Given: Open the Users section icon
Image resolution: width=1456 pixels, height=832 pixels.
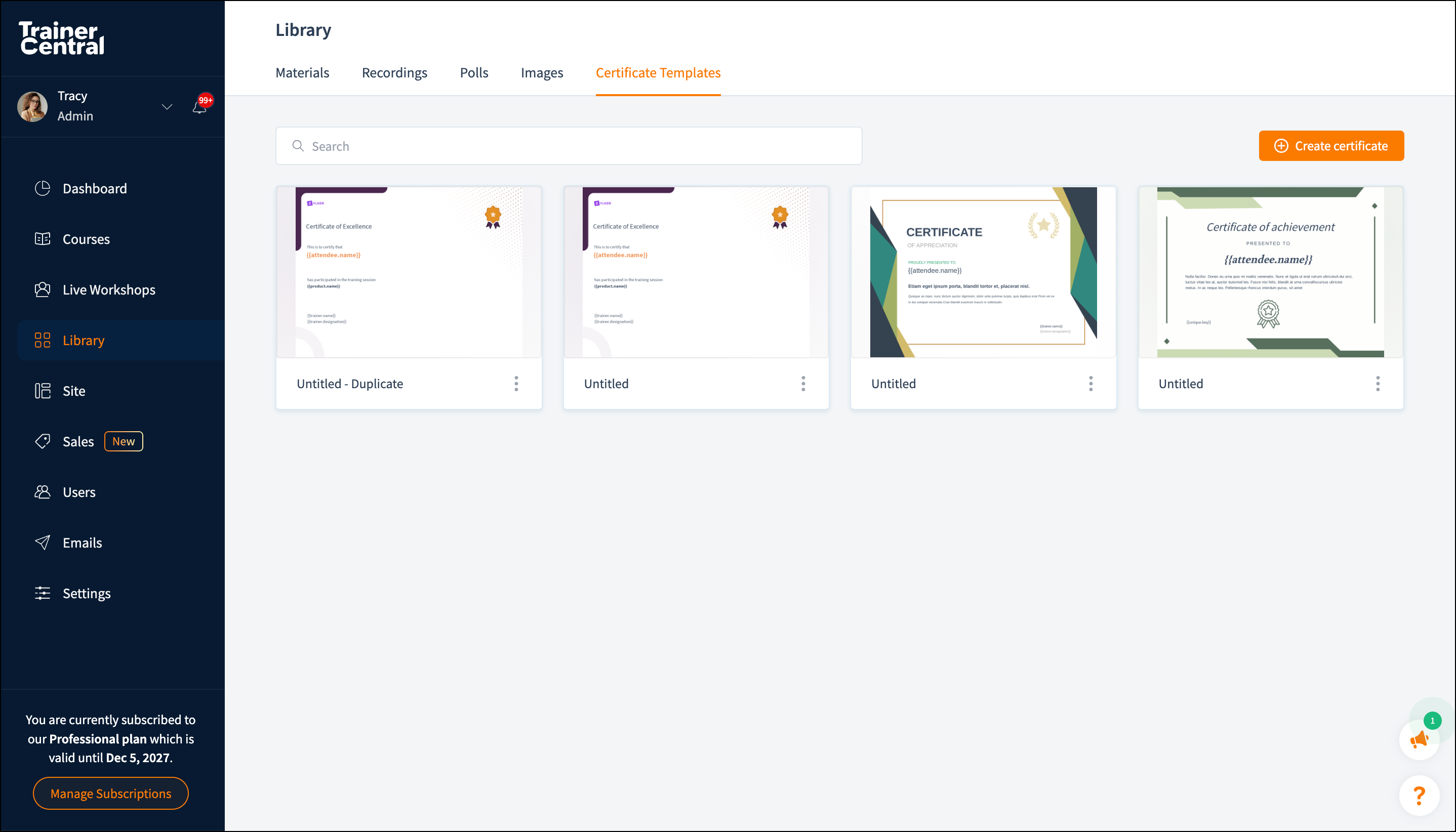Looking at the screenshot, I should pos(43,492).
